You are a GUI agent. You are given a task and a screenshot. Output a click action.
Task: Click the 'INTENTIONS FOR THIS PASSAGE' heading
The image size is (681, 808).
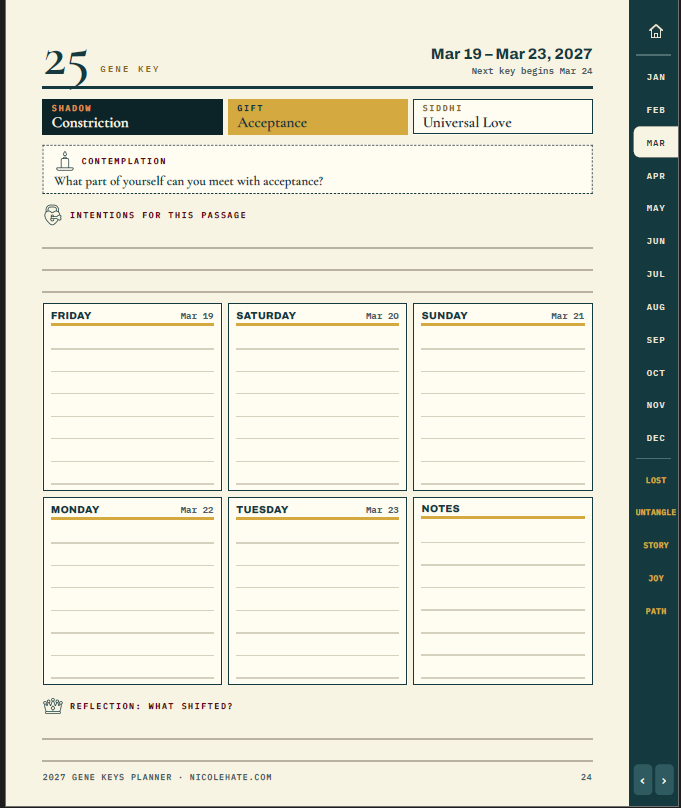click(158, 215)
